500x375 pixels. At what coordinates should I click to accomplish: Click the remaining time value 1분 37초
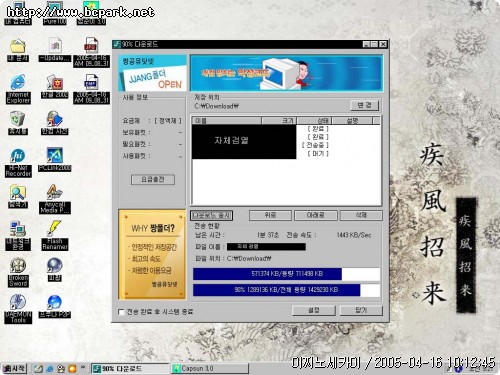click(x=268, y=235)
